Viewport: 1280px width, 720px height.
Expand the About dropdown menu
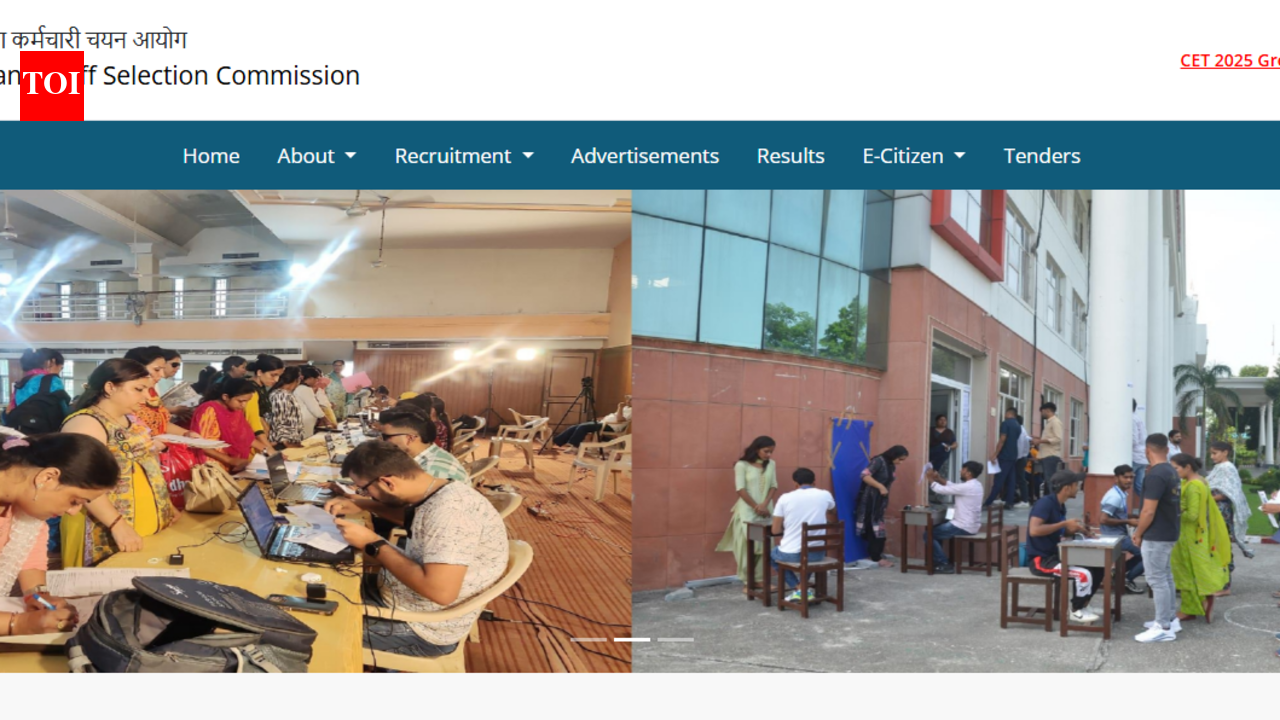pos(317,156)
